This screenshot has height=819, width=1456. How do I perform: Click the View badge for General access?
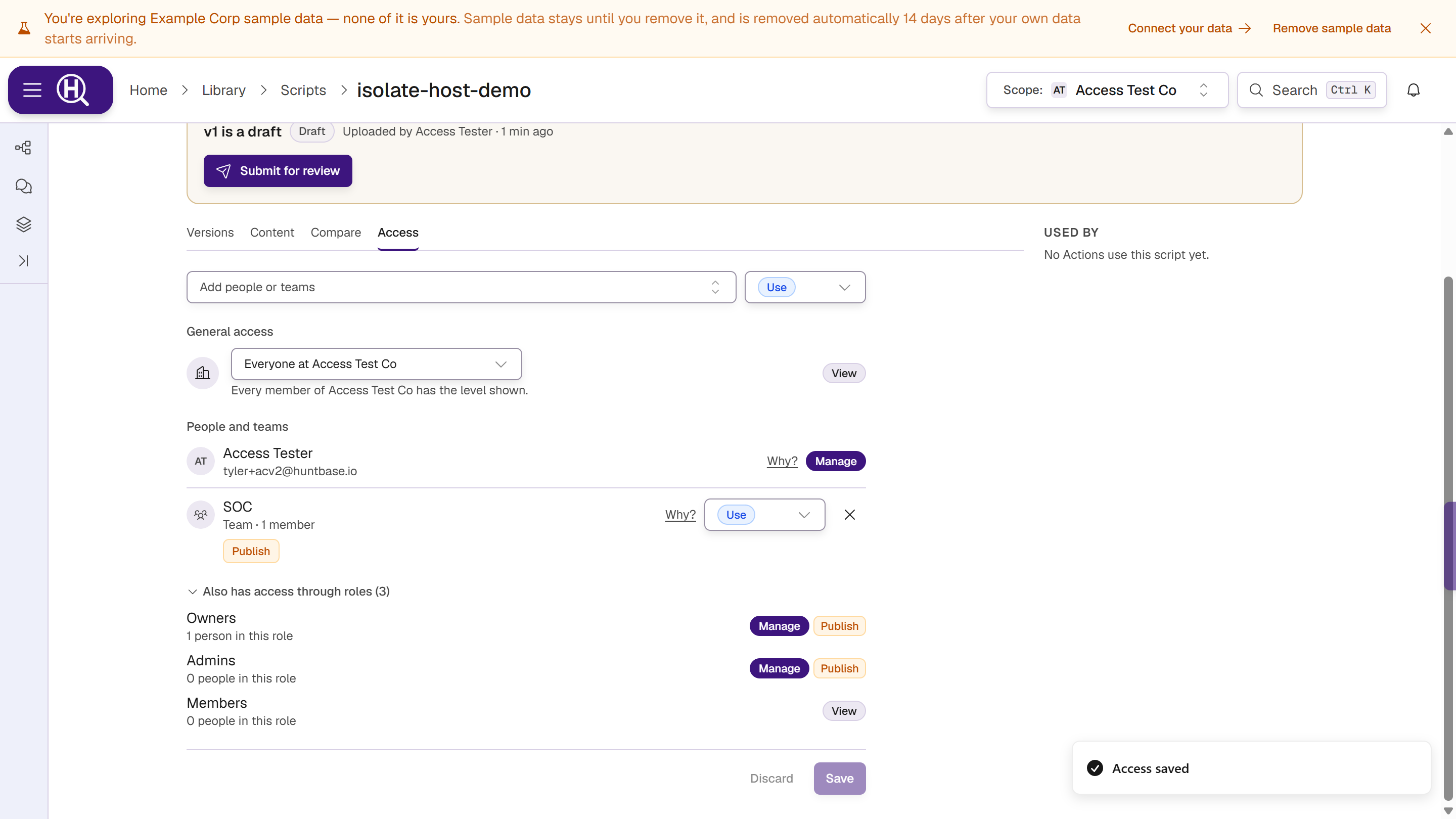844,373
